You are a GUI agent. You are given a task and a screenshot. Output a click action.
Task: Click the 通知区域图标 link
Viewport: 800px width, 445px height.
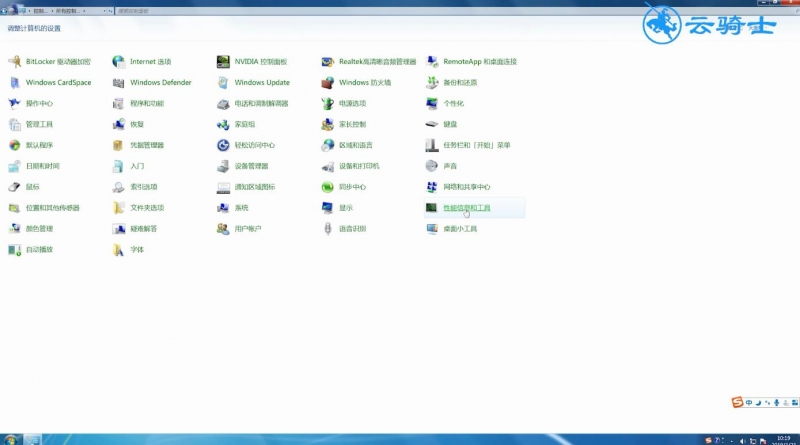[x=255, y=187]
